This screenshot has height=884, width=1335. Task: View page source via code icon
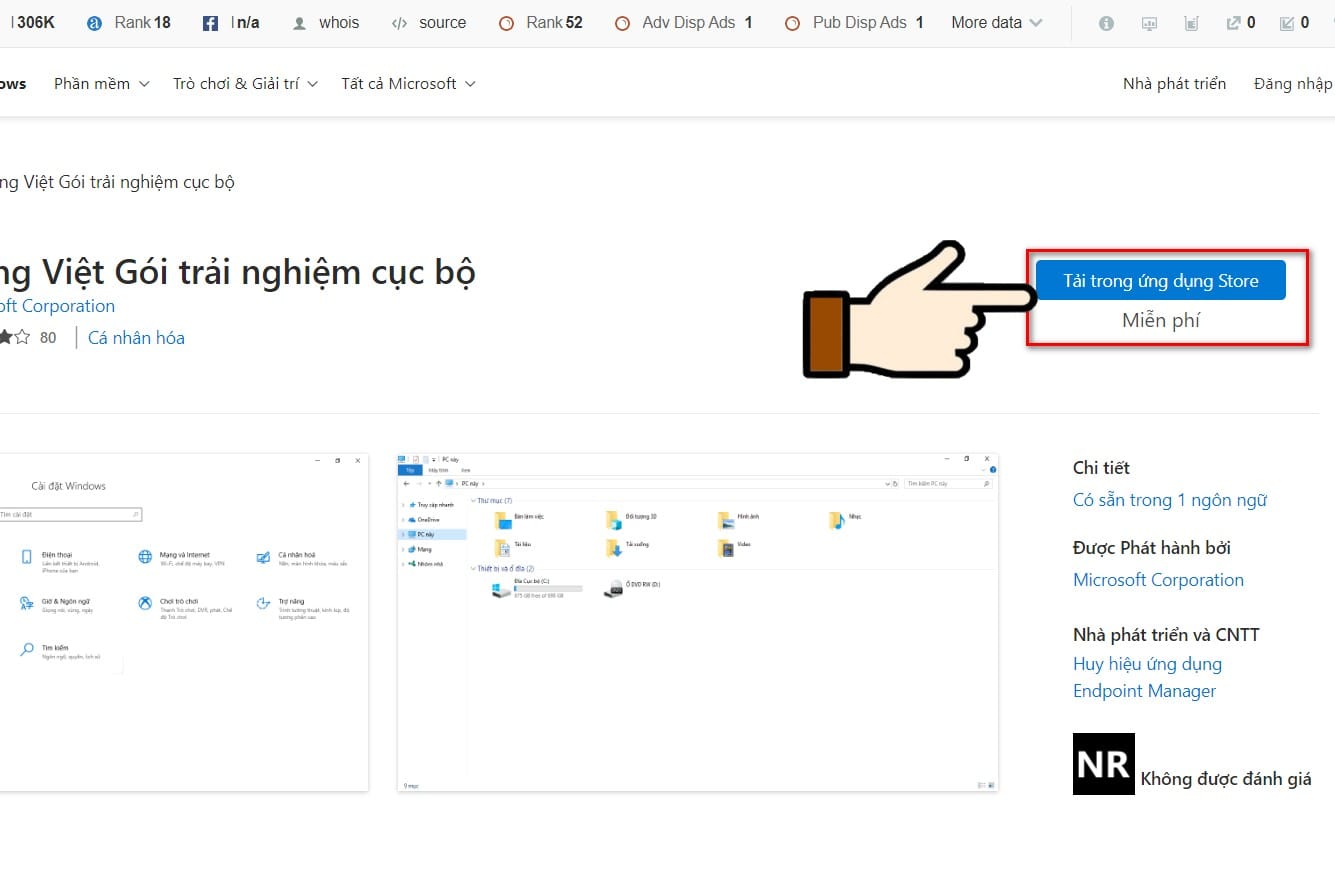point(399,23)
